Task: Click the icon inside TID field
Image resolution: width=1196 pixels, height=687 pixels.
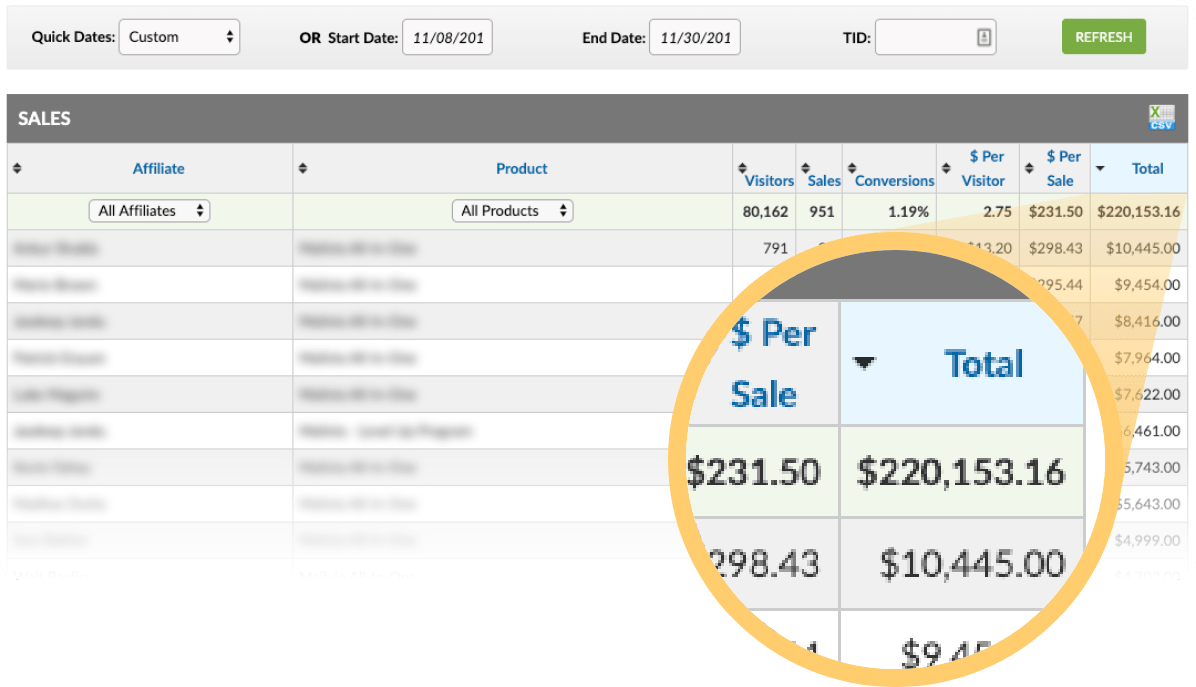Action: 983,38
